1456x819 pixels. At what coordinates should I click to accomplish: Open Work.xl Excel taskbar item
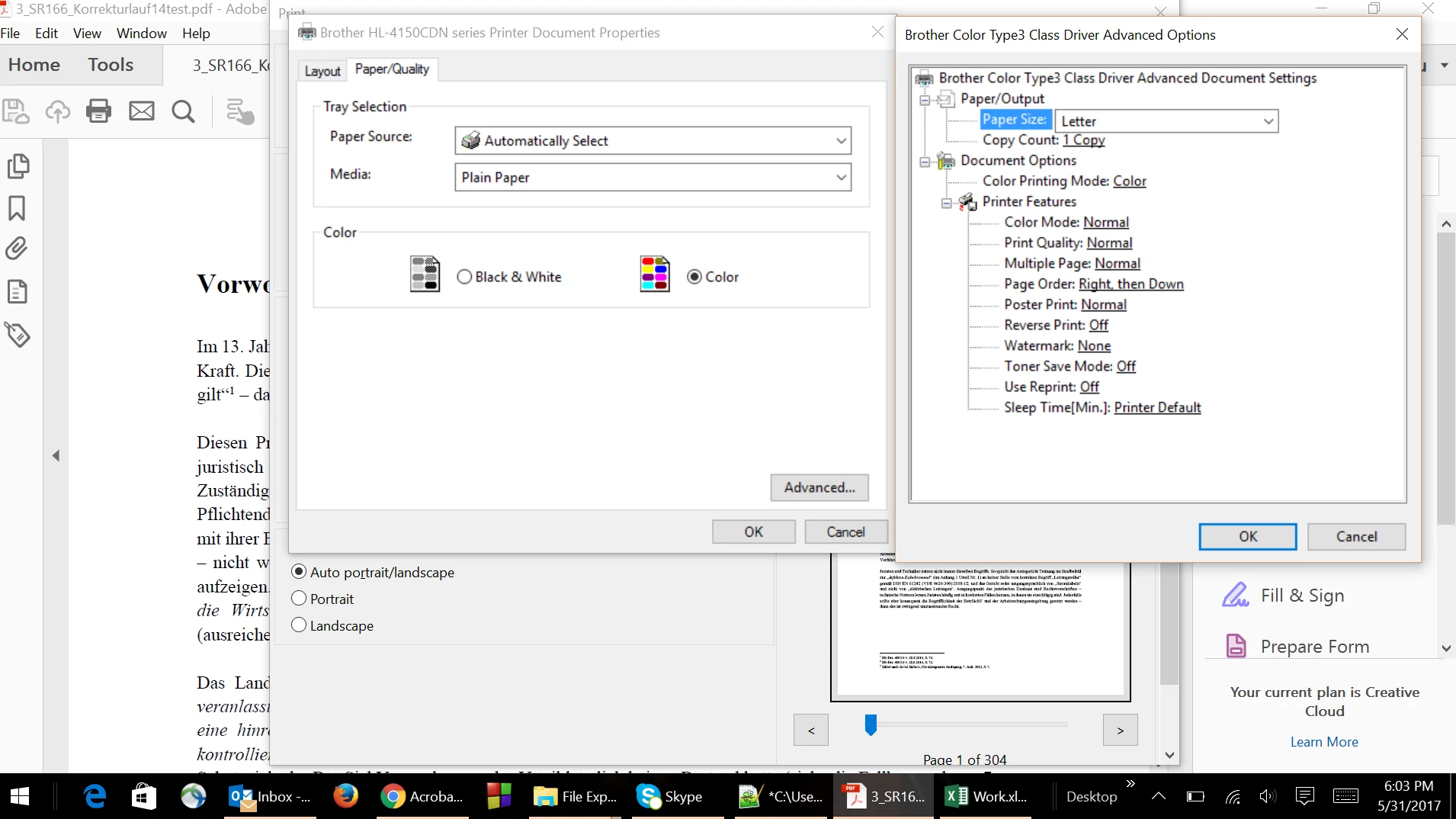tap(986, 797)
